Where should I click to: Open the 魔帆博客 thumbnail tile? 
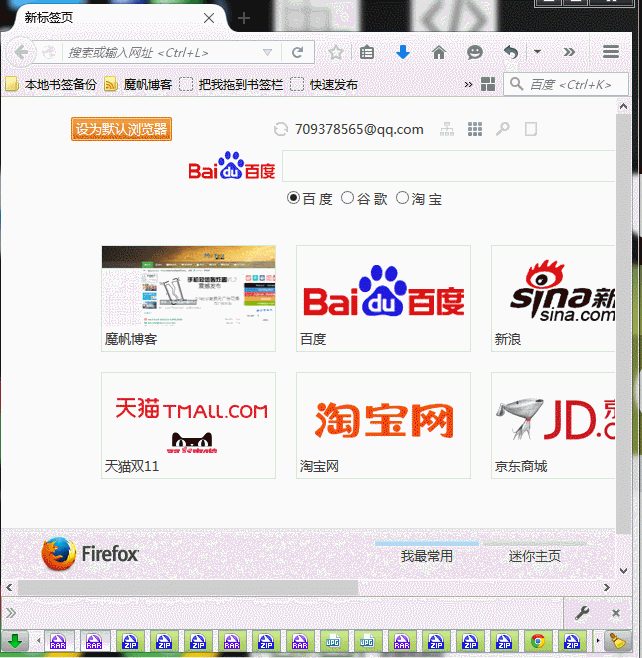click(x=188, y=298)
